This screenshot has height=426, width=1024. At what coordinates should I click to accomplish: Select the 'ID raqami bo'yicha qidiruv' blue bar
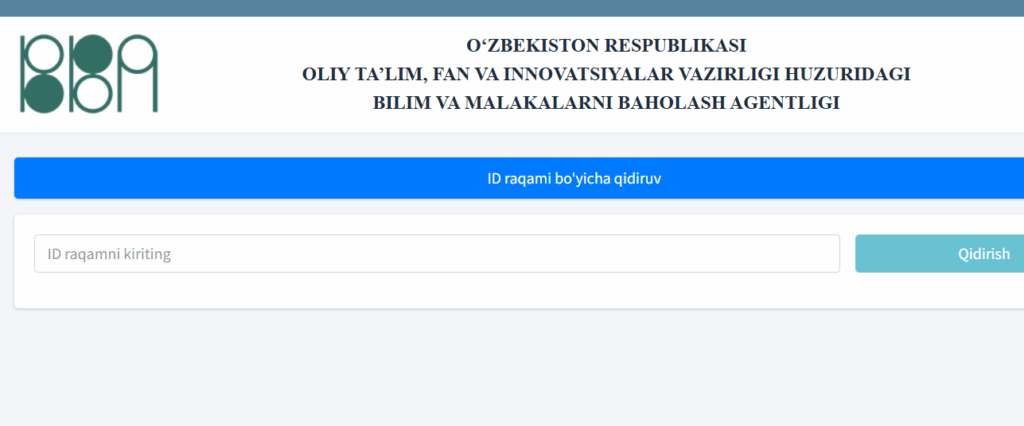click(x=519, y=178)
